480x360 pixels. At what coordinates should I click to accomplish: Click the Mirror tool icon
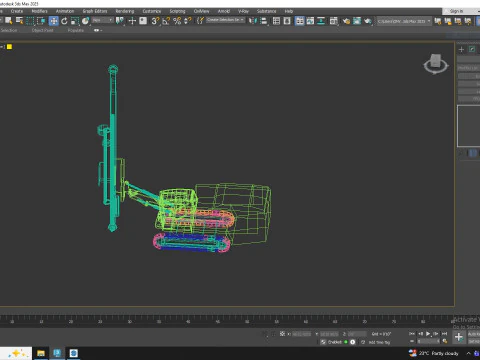click(x=252, y=21)
